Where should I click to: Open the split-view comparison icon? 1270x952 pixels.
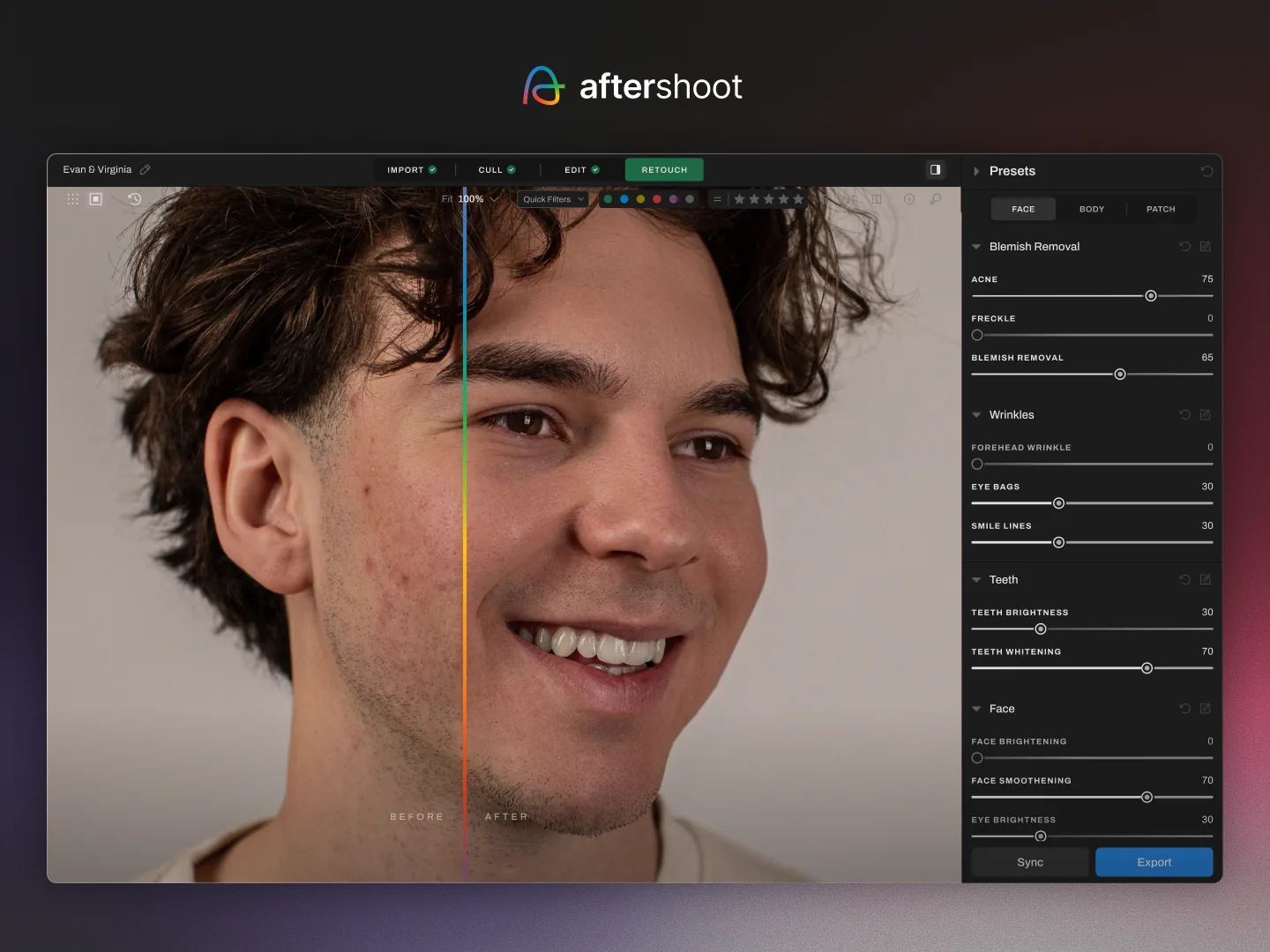(876, 199)
